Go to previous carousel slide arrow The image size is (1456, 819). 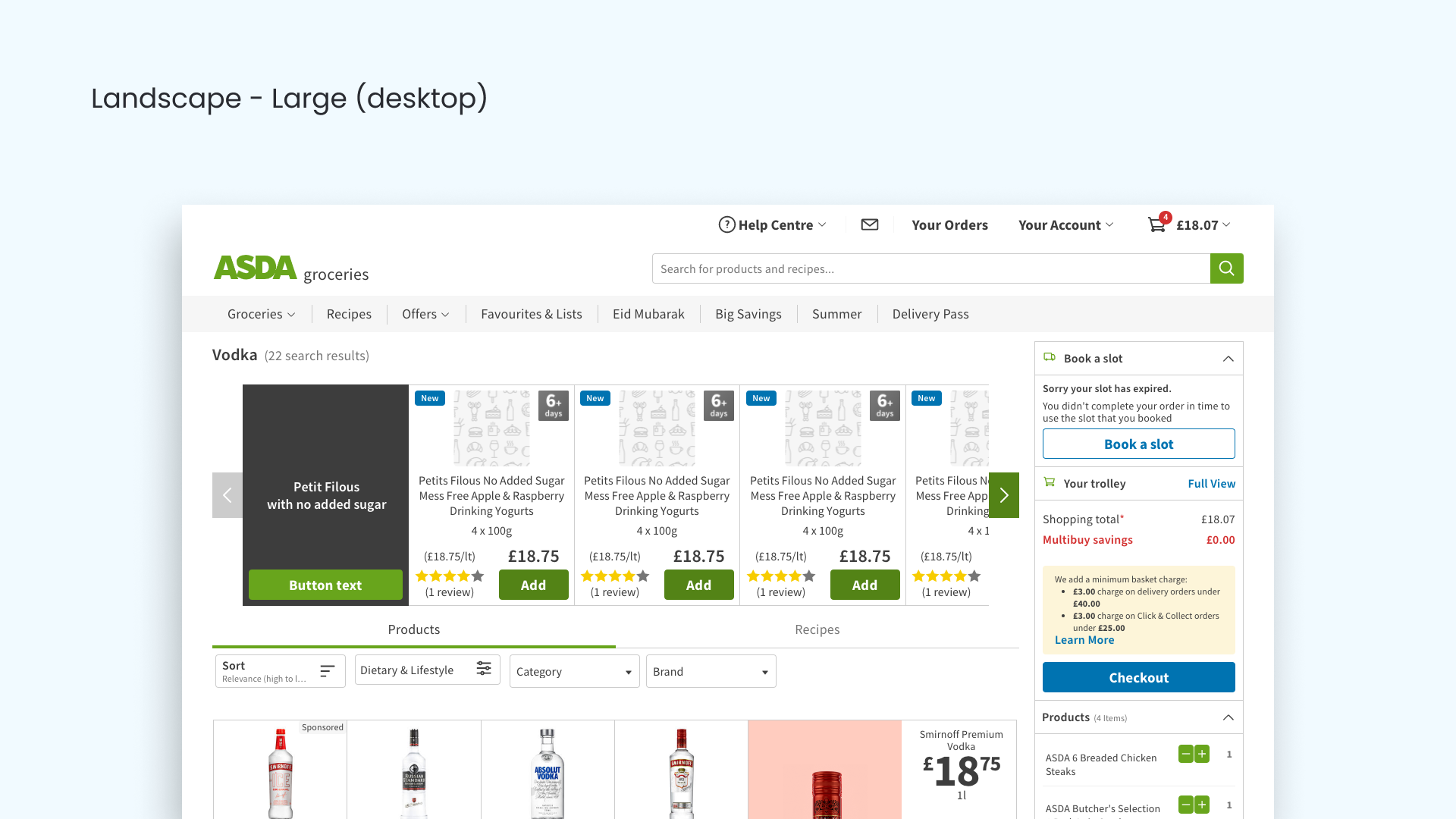pyautogui.click(x=227, y=495)
